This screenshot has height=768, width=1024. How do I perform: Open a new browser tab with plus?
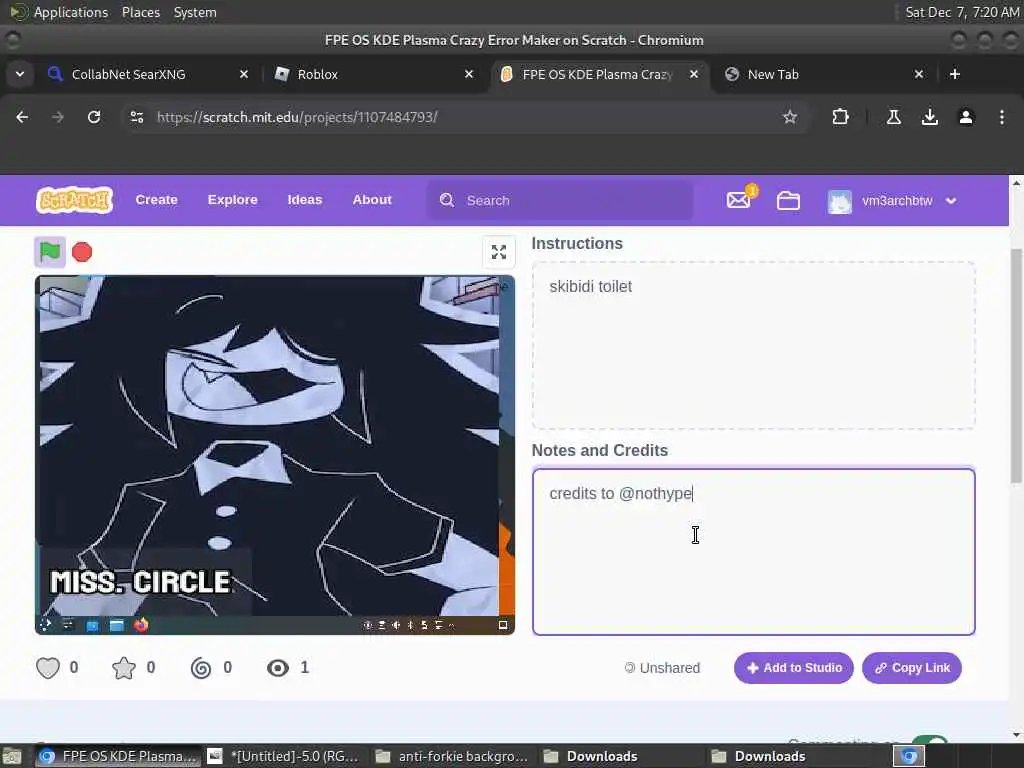point(955,74)
